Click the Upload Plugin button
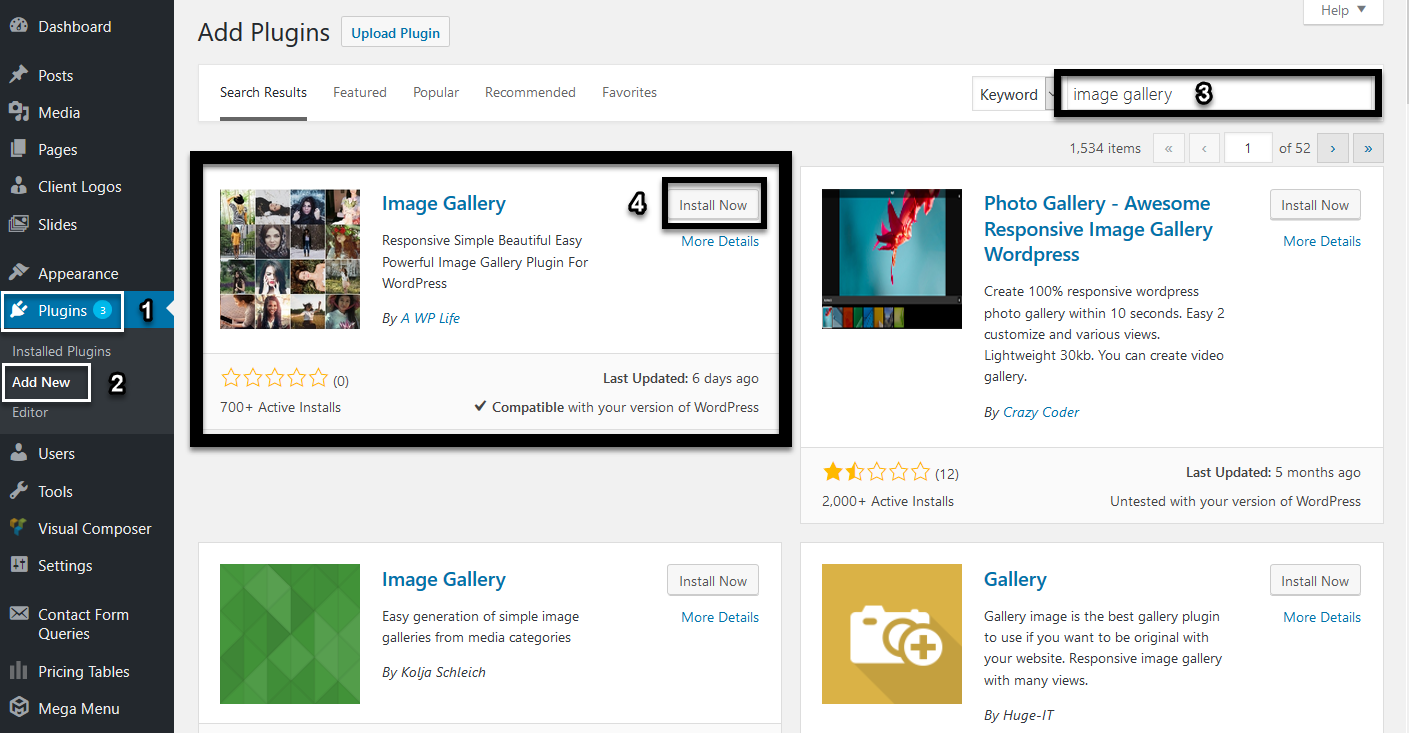 [x=395, y=33]
